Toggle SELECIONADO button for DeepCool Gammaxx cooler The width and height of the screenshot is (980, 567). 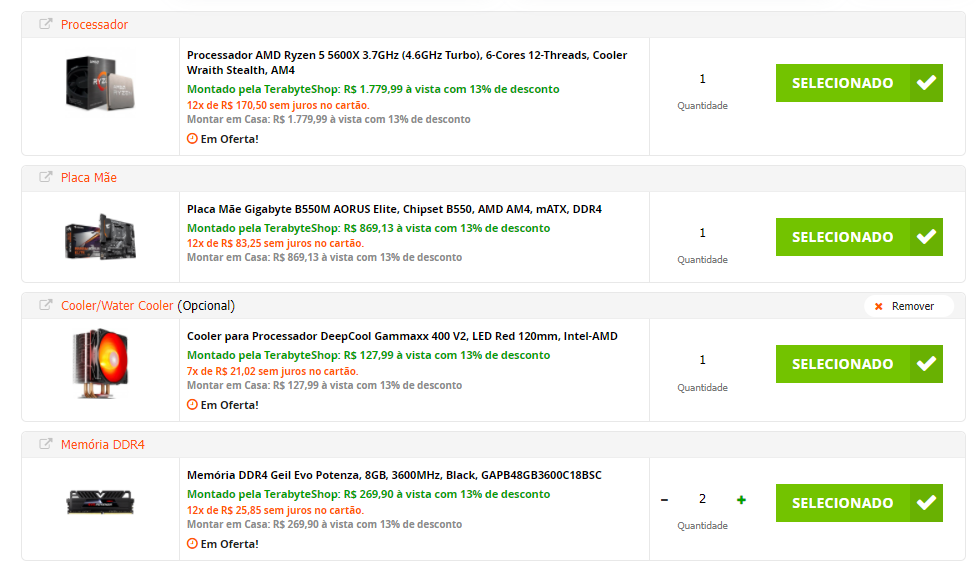pyautogui.click(x=859, y=364)
